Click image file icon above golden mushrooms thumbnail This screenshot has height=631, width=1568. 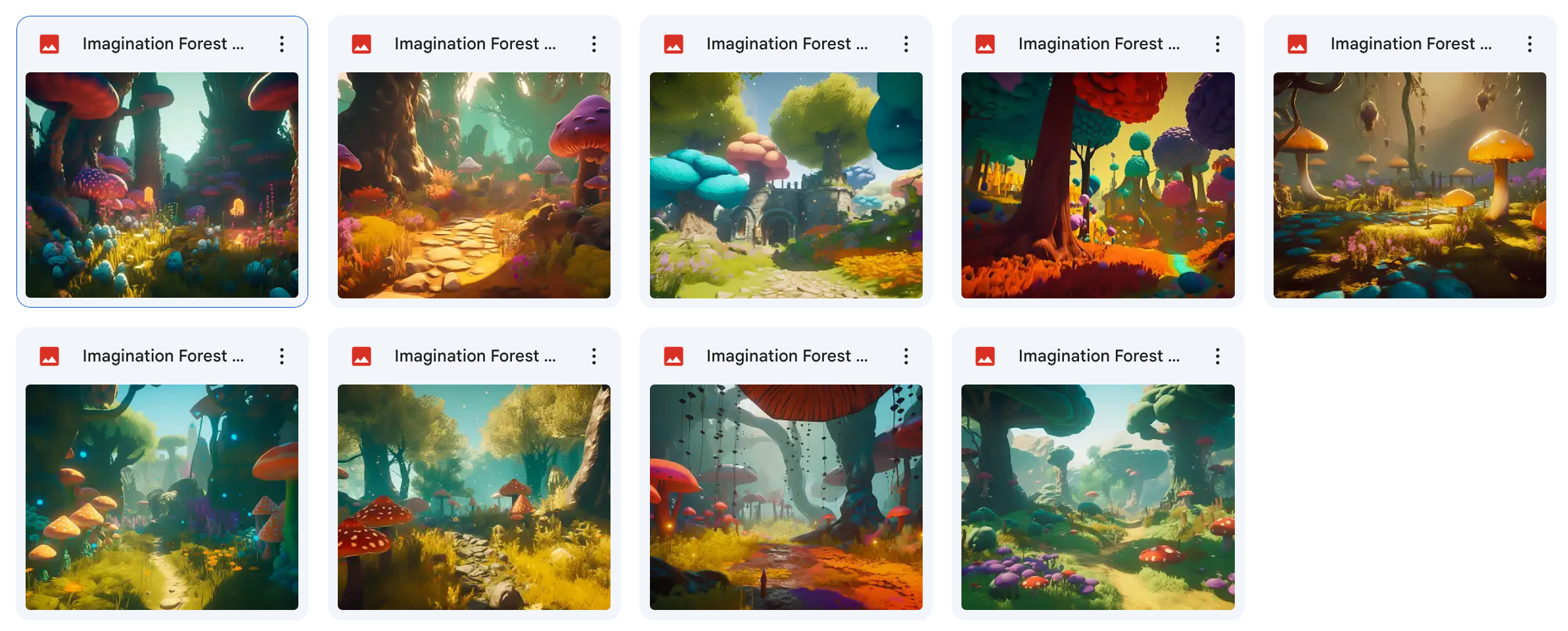pos(1297,44)
